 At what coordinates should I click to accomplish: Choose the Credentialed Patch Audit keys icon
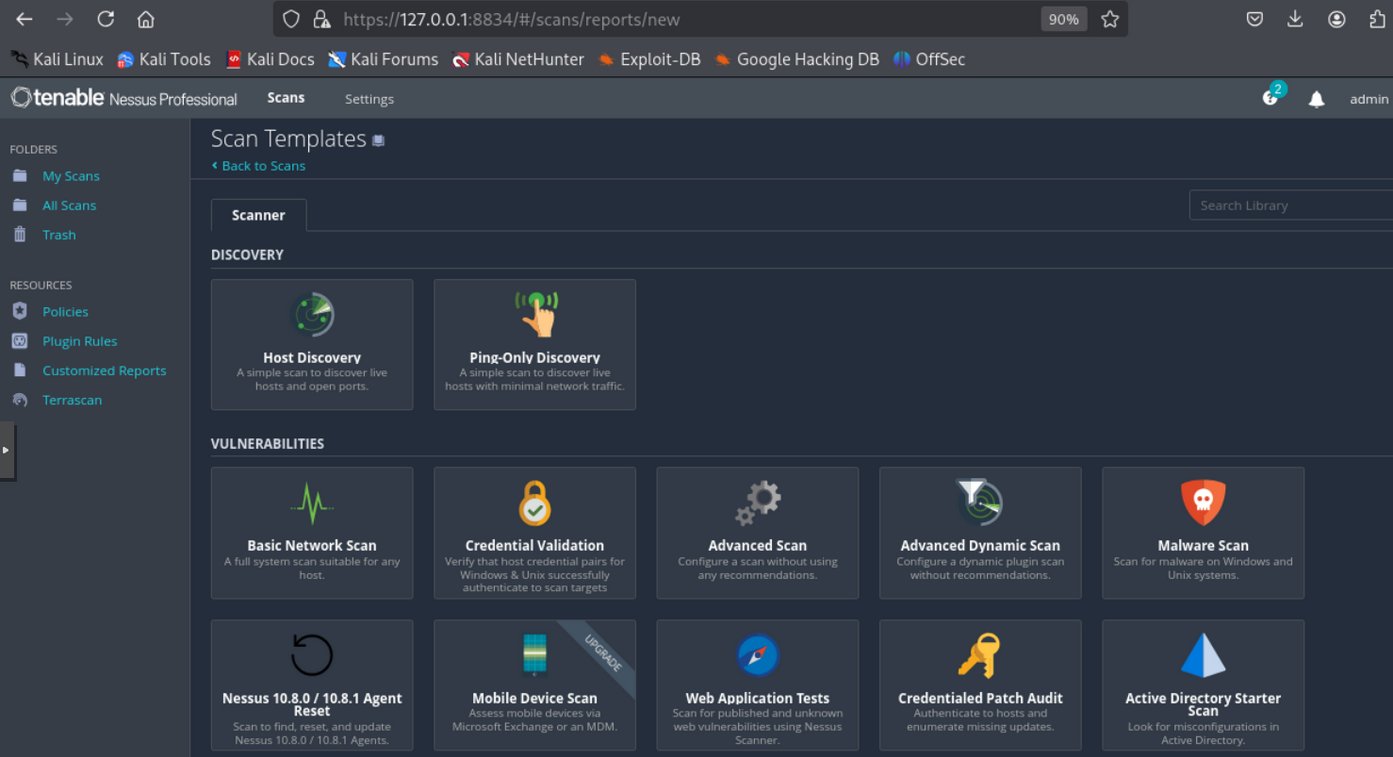pos(980,656)
